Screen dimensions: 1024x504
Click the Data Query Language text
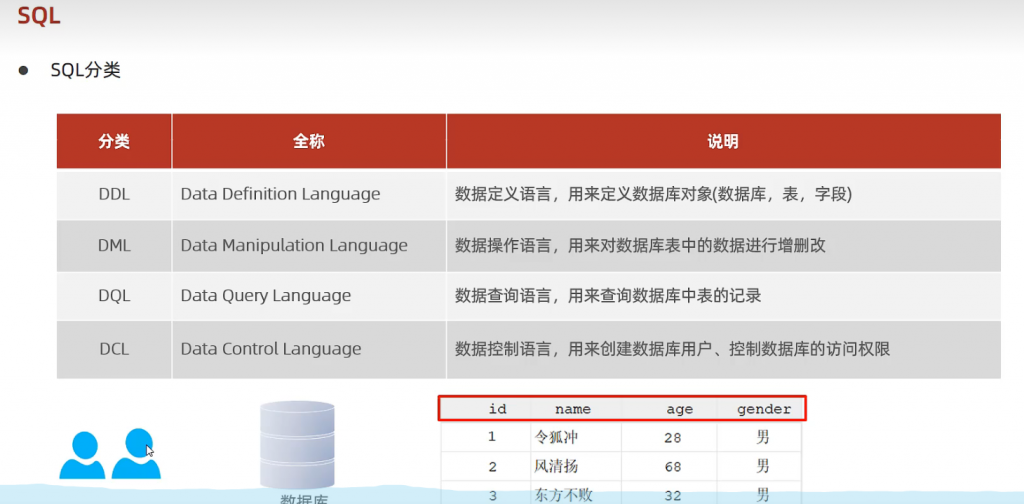[266, 296]
